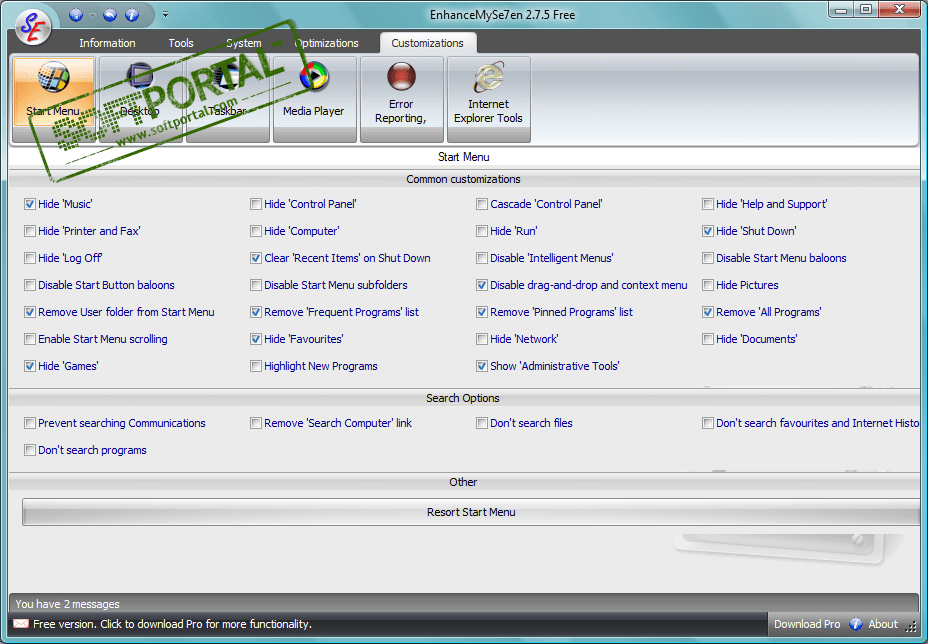The width and height of the screenshot is (928, 644).
Task: Open Error Reporting settings section
Action: (401, 99)
